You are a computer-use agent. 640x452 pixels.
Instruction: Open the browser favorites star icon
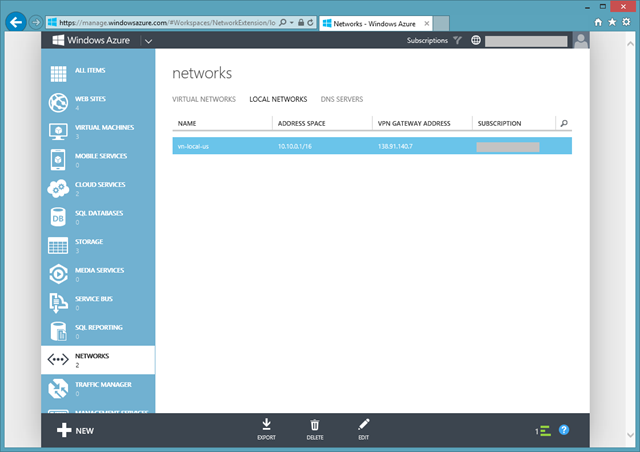[x=612, y=22]
